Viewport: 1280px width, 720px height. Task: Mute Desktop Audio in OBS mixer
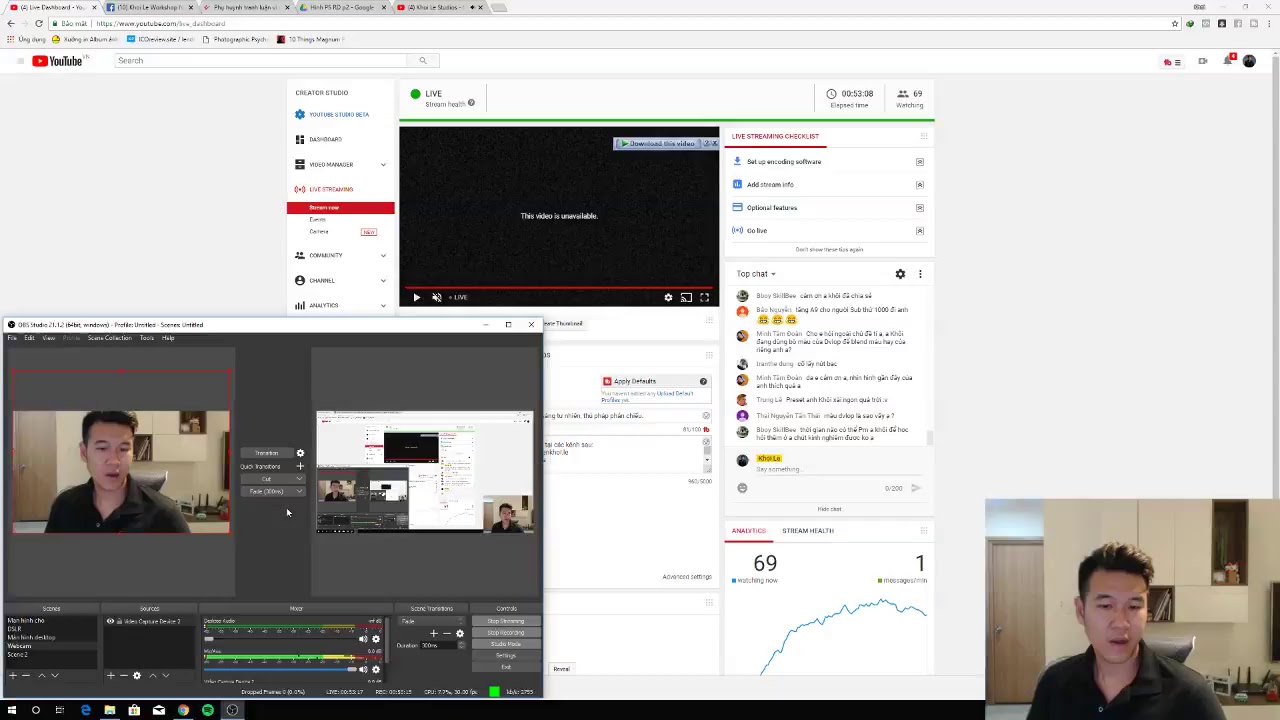coord(363,639)
